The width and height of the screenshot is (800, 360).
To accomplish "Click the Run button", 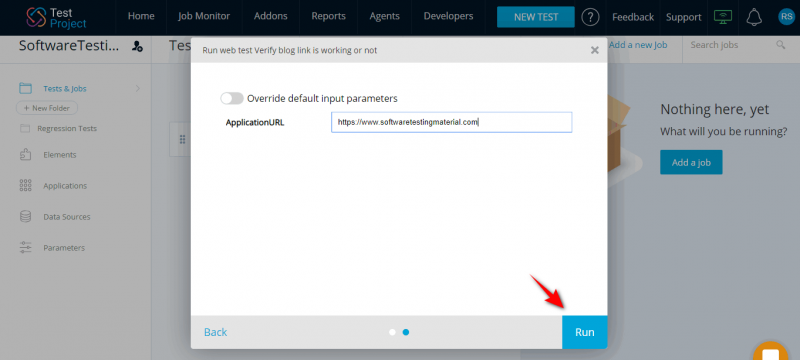I will point(585,332).
